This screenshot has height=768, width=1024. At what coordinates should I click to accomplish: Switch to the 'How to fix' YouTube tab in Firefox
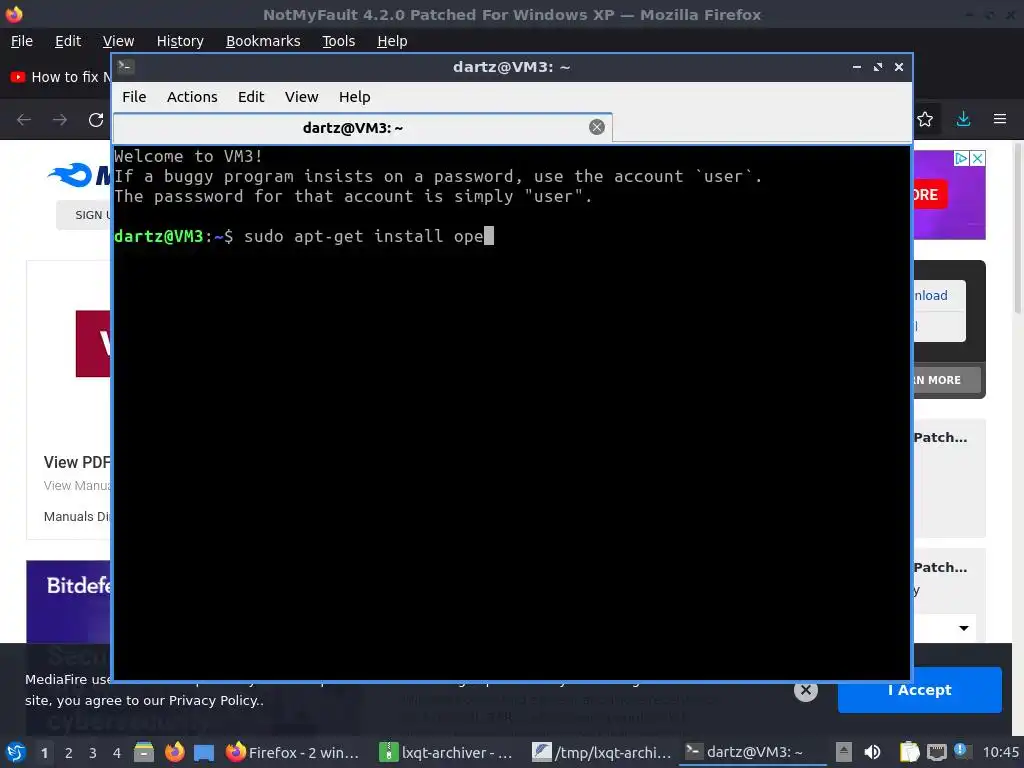tap(59, 77)
